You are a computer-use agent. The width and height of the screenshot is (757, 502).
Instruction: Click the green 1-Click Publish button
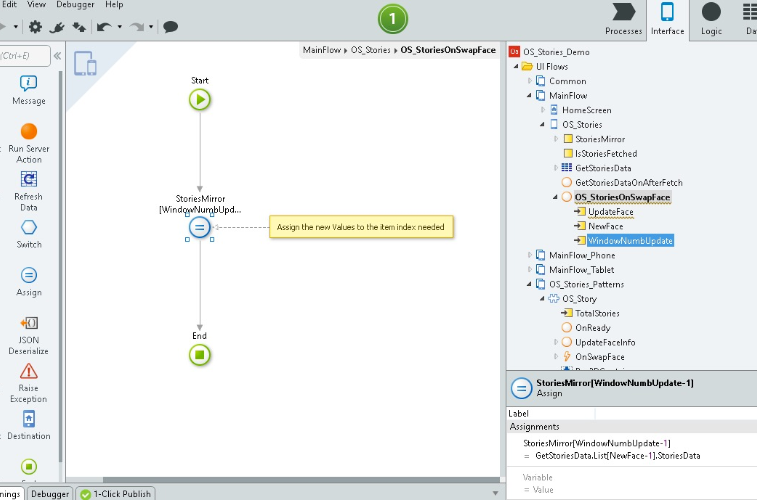pyautogui.click(x=393, y=19)
